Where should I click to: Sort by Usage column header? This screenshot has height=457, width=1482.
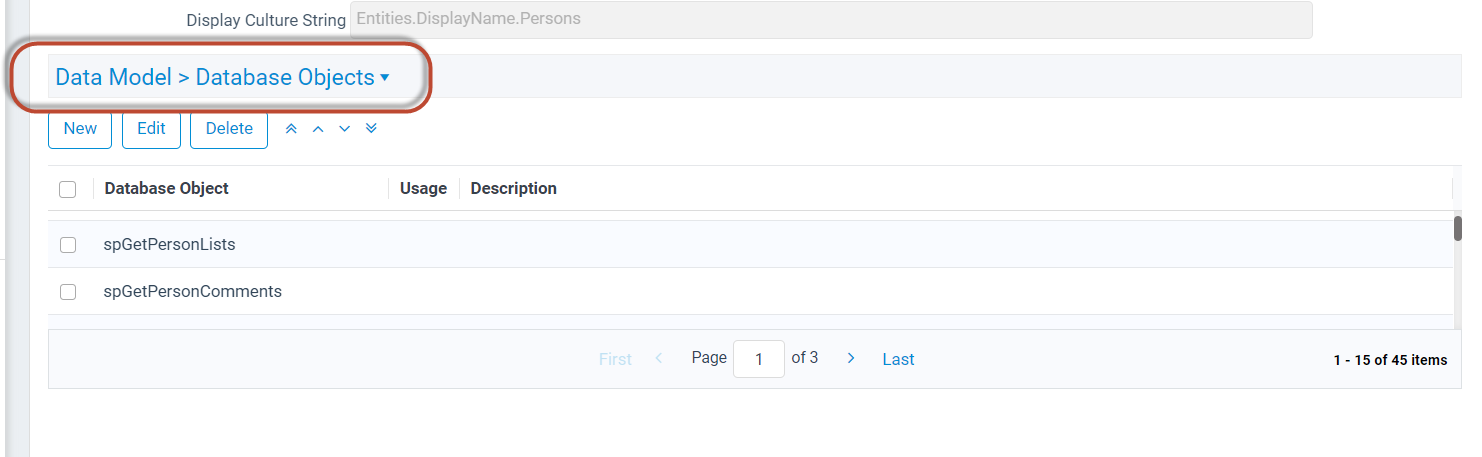click(x=423, y=188)
